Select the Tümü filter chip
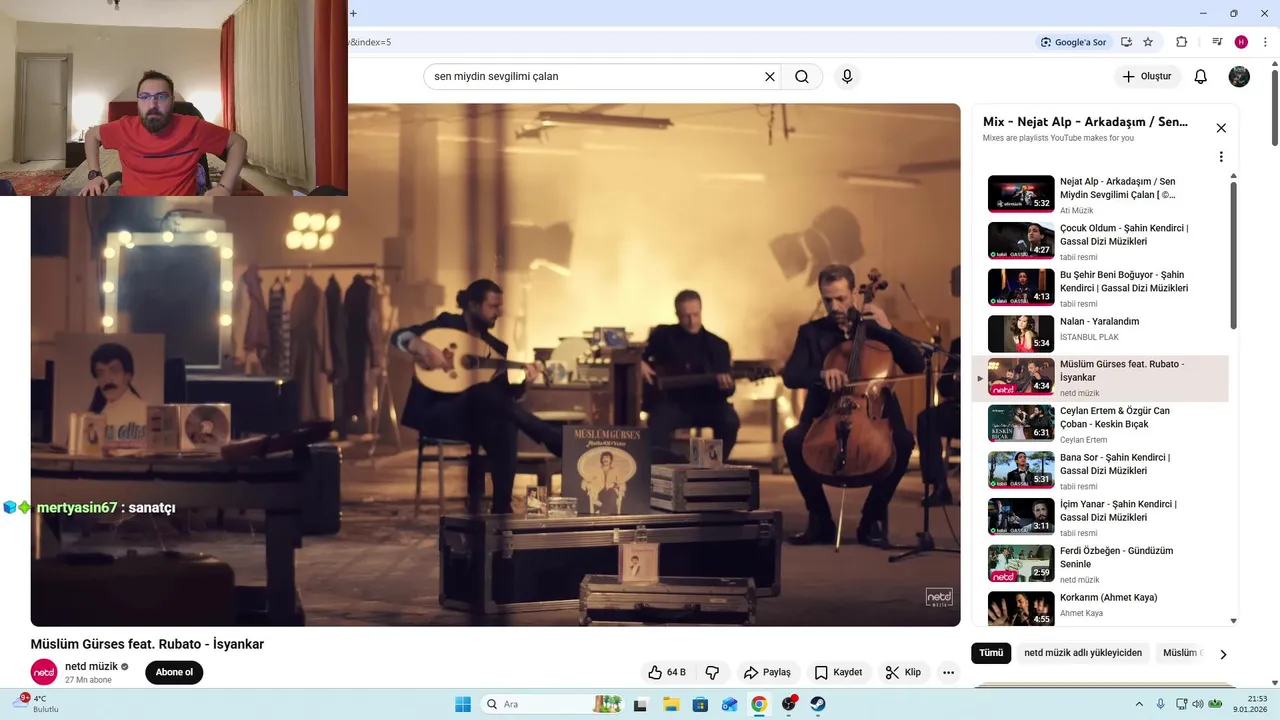1280x720 pixels. [991, 653]
